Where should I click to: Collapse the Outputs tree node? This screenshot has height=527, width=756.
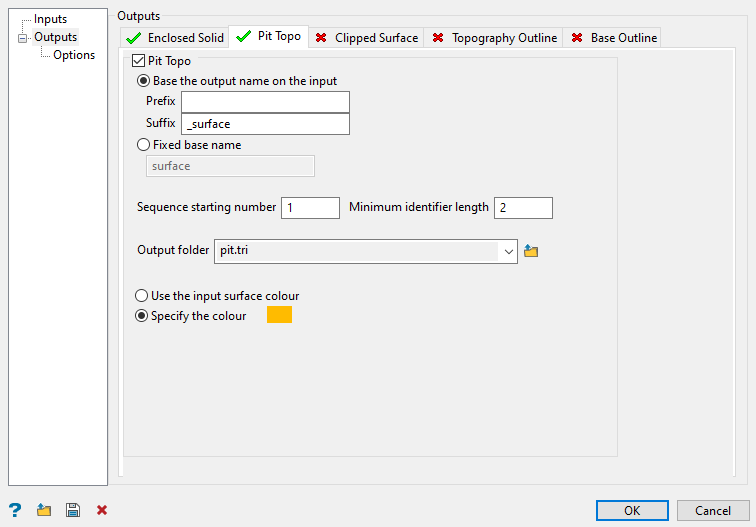click(22, 38)
